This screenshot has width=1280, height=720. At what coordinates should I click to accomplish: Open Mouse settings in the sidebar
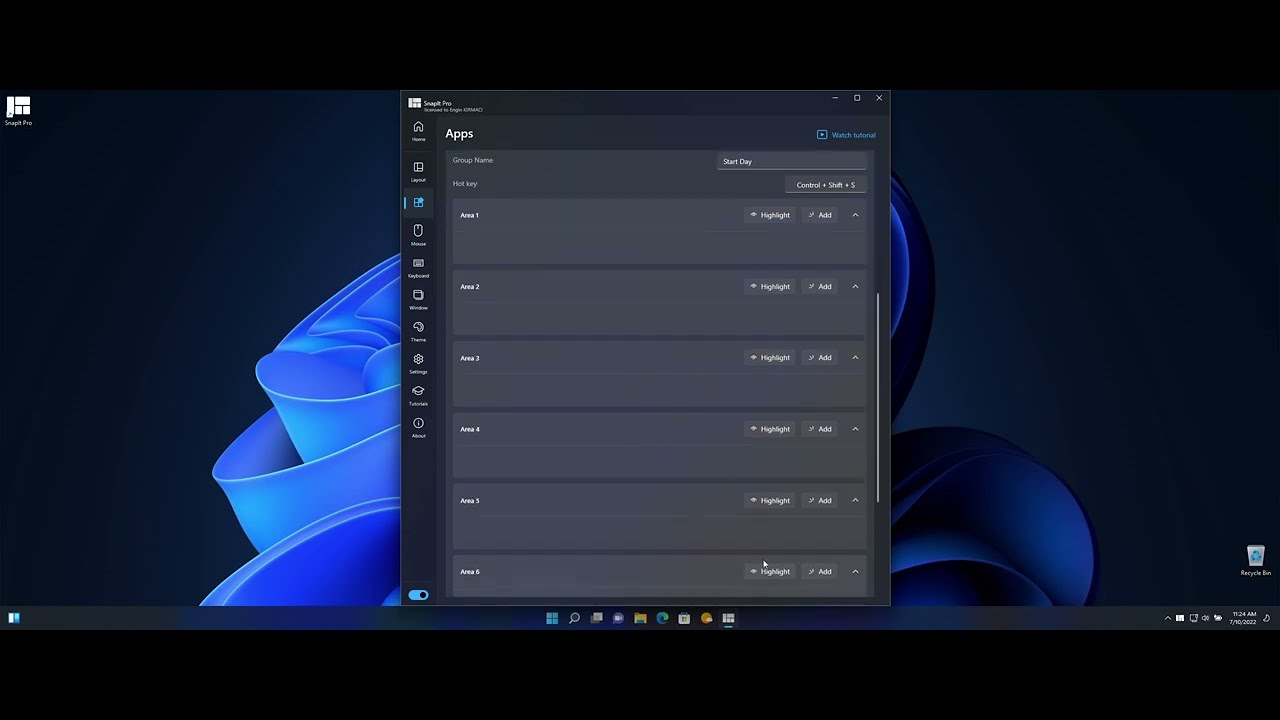pos(418,235)
